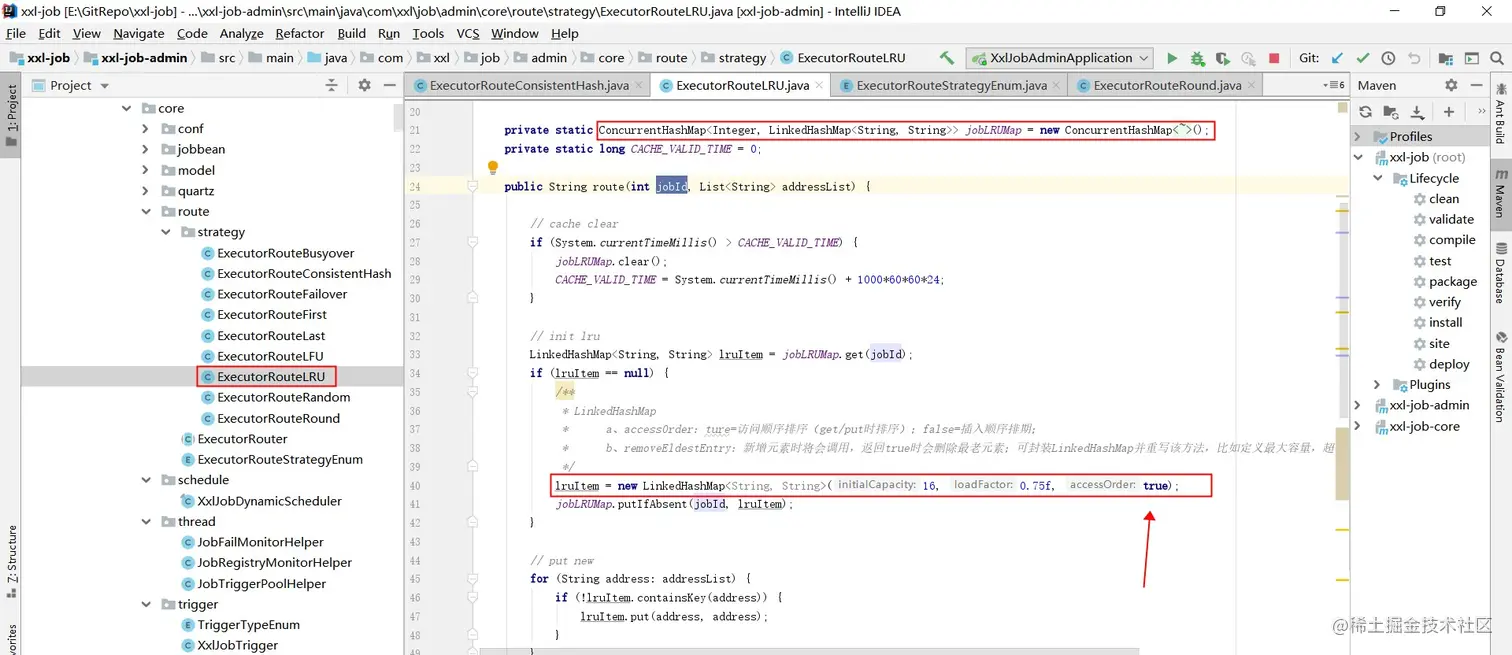Viewport: 1512px width, 655px height.
Task: Click the intention light bulb in editor gutter
Action: 493,168
